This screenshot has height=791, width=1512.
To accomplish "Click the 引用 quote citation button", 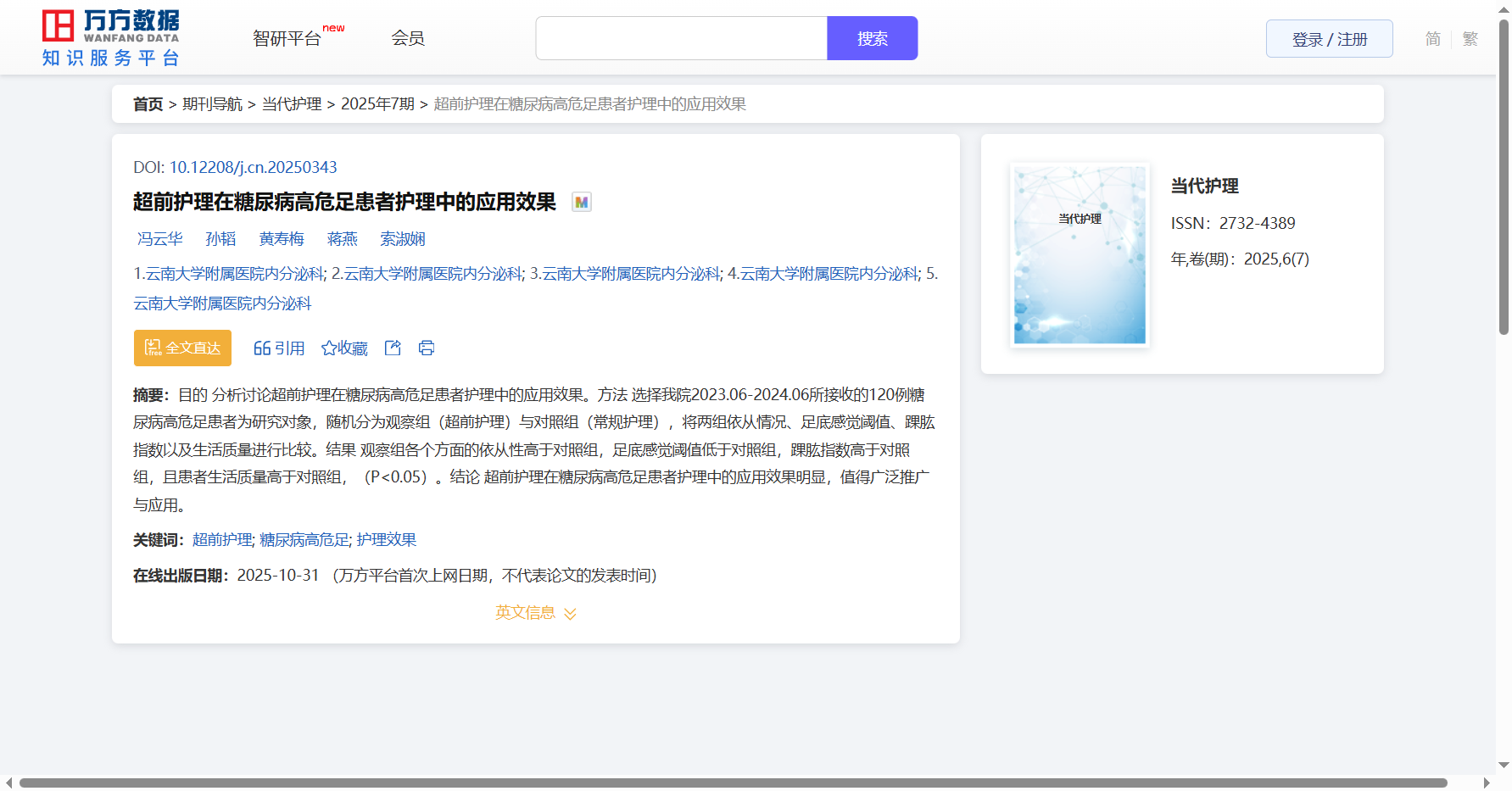I will 279,348.
